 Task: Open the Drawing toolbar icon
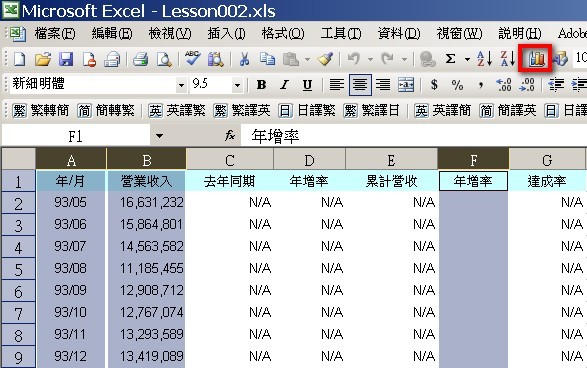point(560,59)
